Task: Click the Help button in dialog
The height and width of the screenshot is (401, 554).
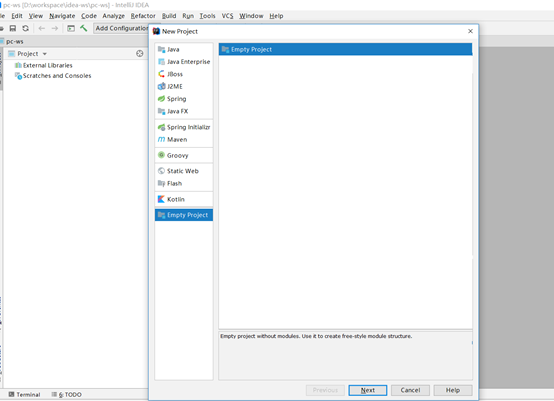Action: 453,390
